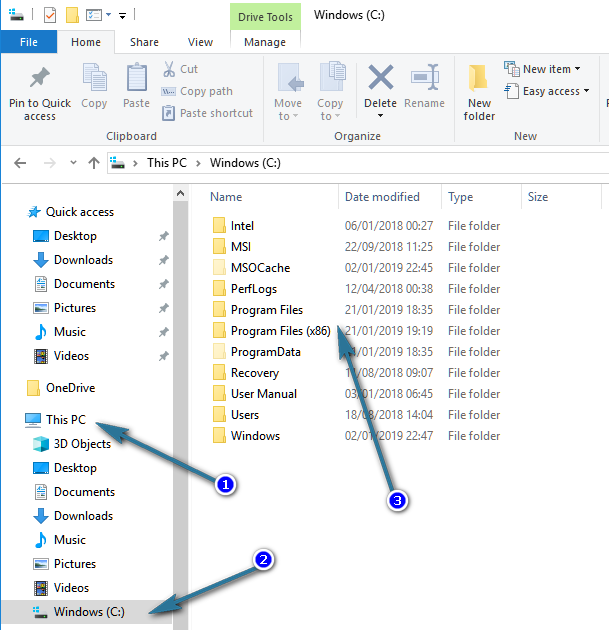Click the New folder quick-access toolbar icon
The image size is (609, 630).
point(72,15)
